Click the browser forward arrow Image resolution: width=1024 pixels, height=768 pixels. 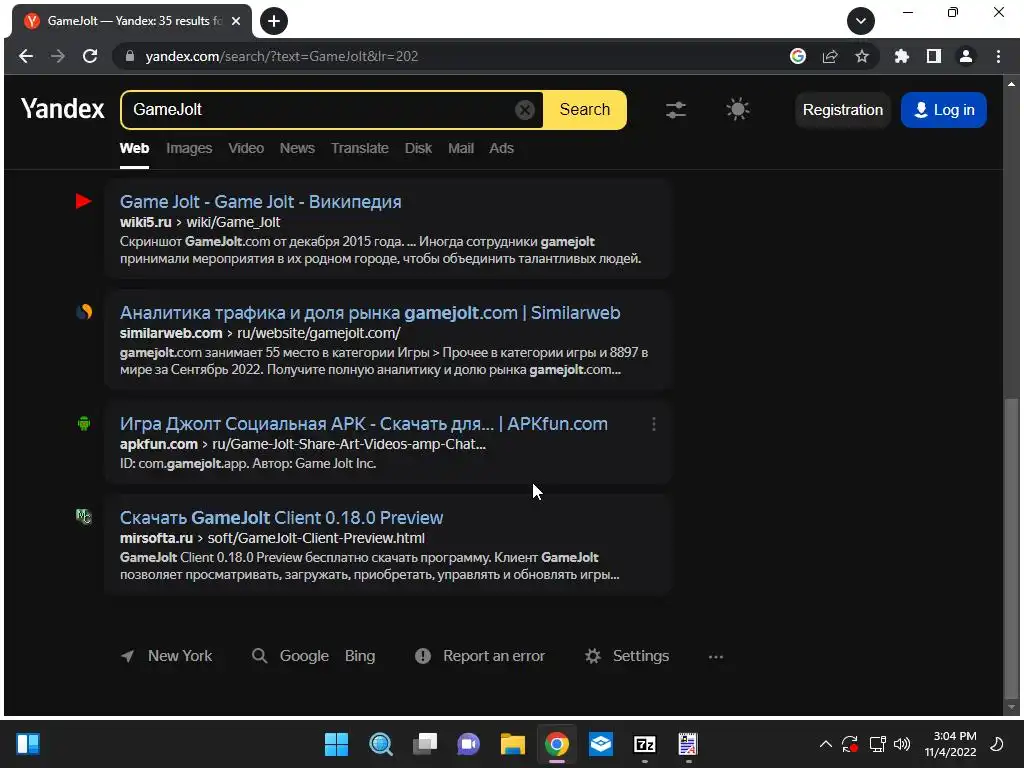[57, 56]
